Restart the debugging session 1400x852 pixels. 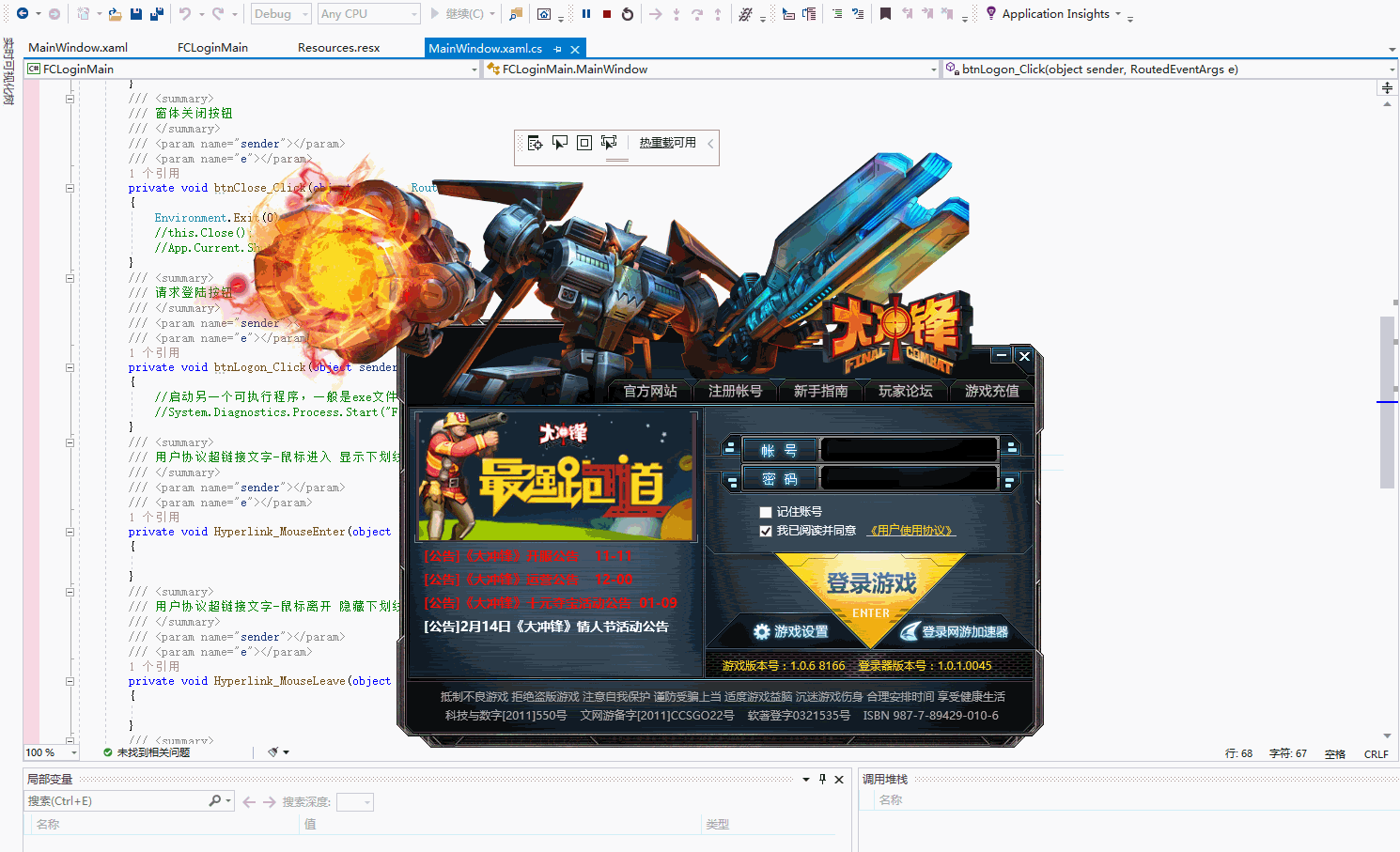pos(628,14)
